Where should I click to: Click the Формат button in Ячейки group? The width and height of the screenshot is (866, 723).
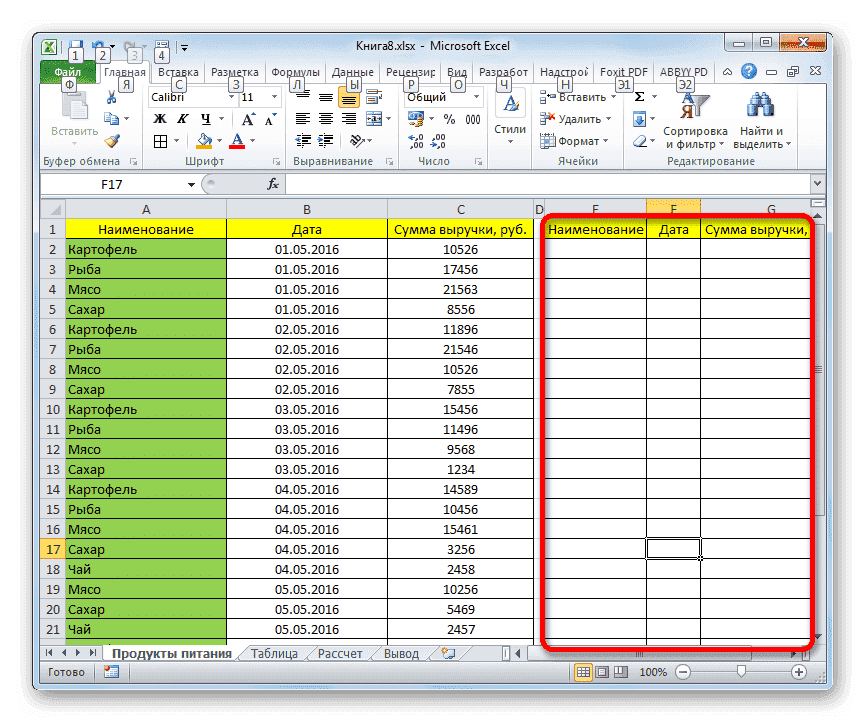(578, 141)
